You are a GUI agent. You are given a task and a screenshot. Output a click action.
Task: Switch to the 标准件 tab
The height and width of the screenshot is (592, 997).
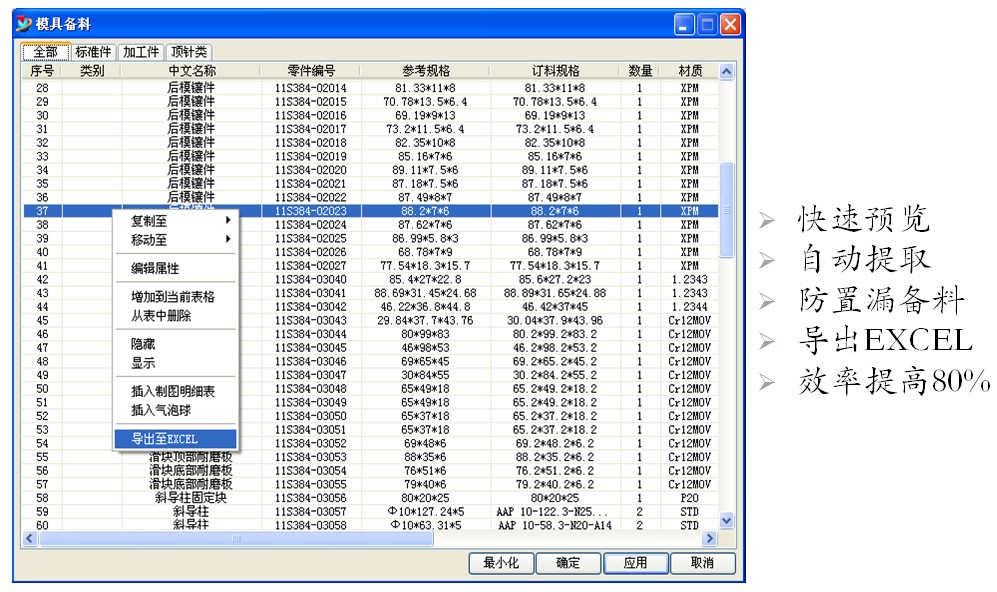click(94, 52)
